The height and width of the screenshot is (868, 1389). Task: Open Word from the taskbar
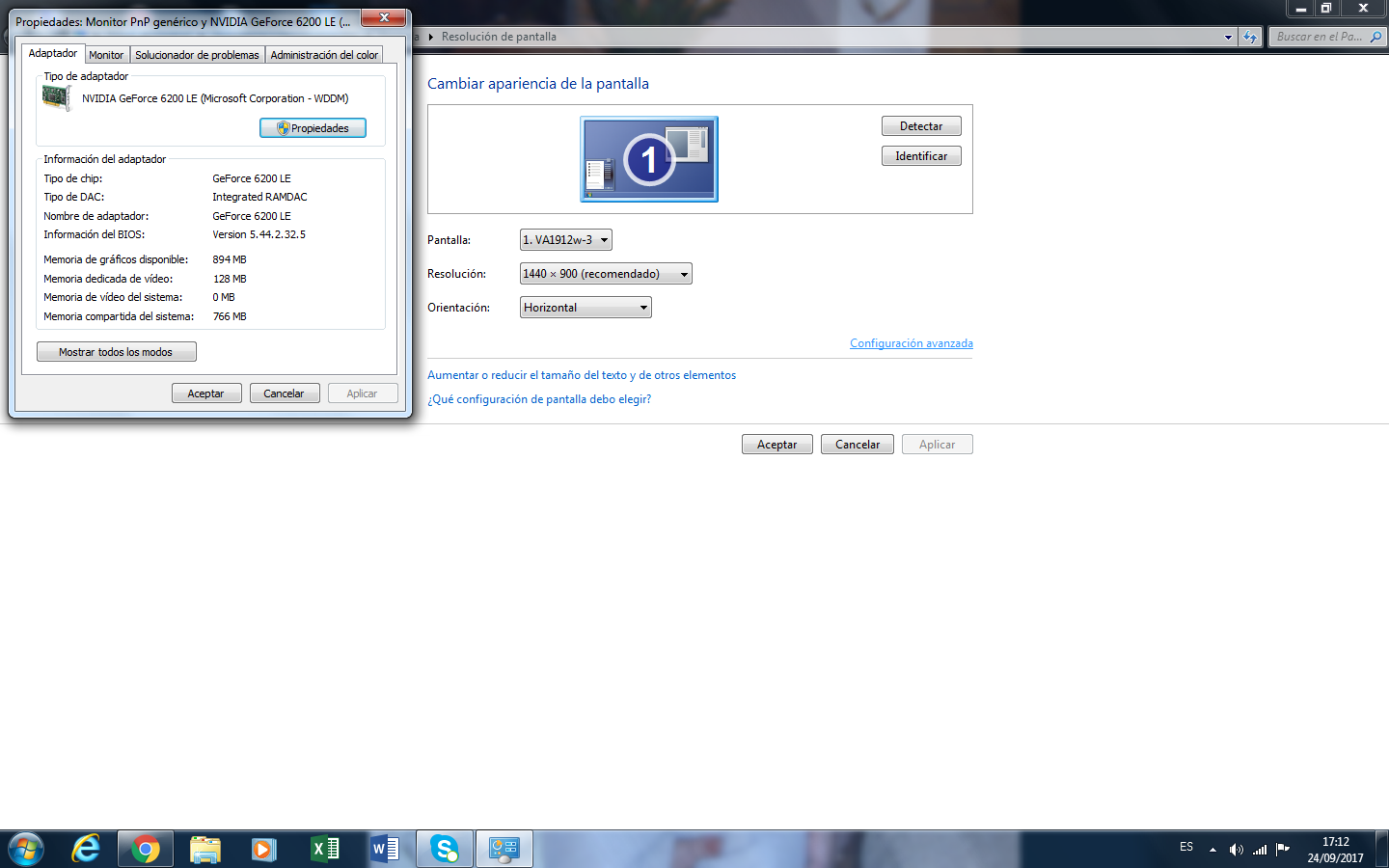(x=384, y=849)
